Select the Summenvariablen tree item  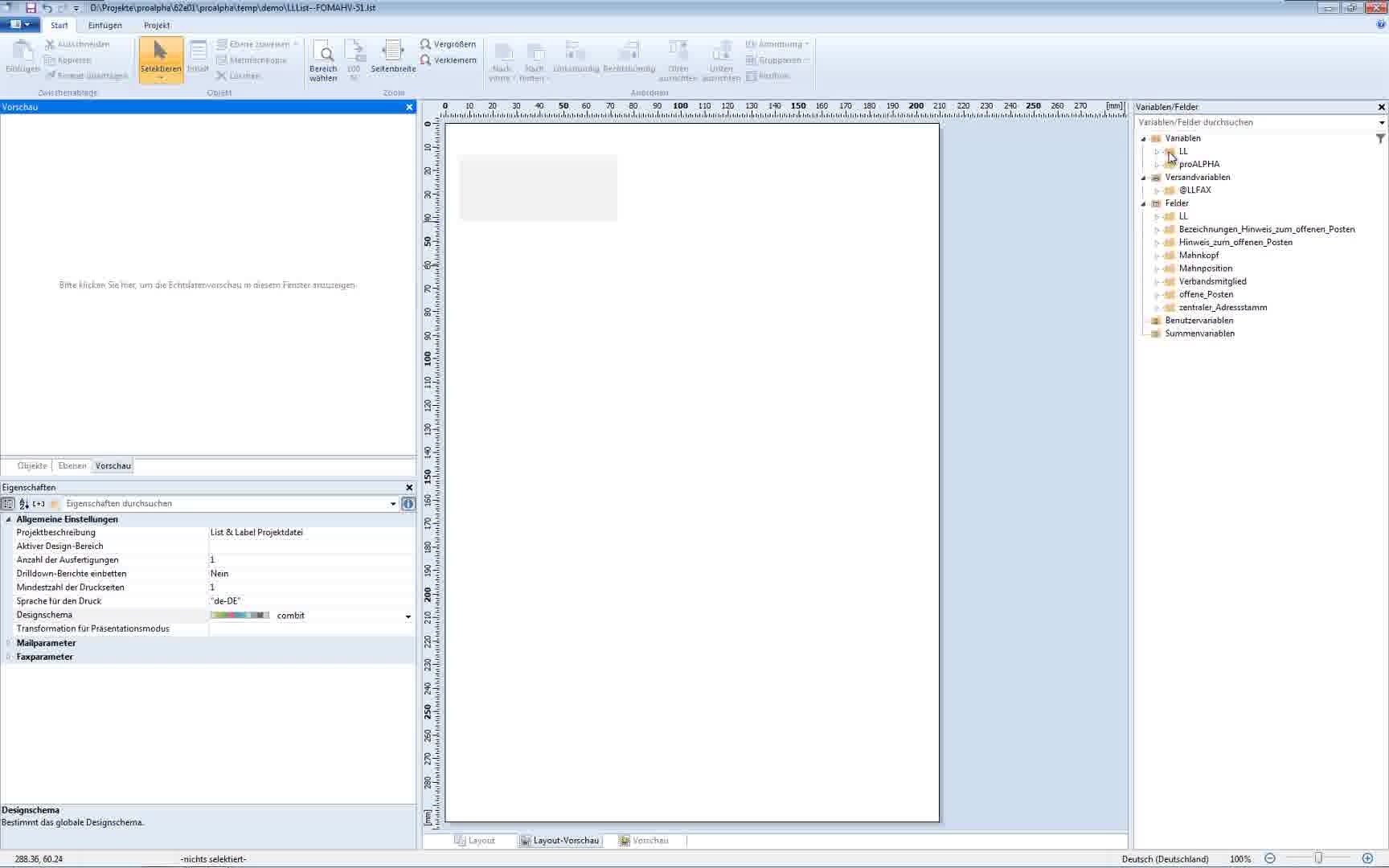[1199, 334]
